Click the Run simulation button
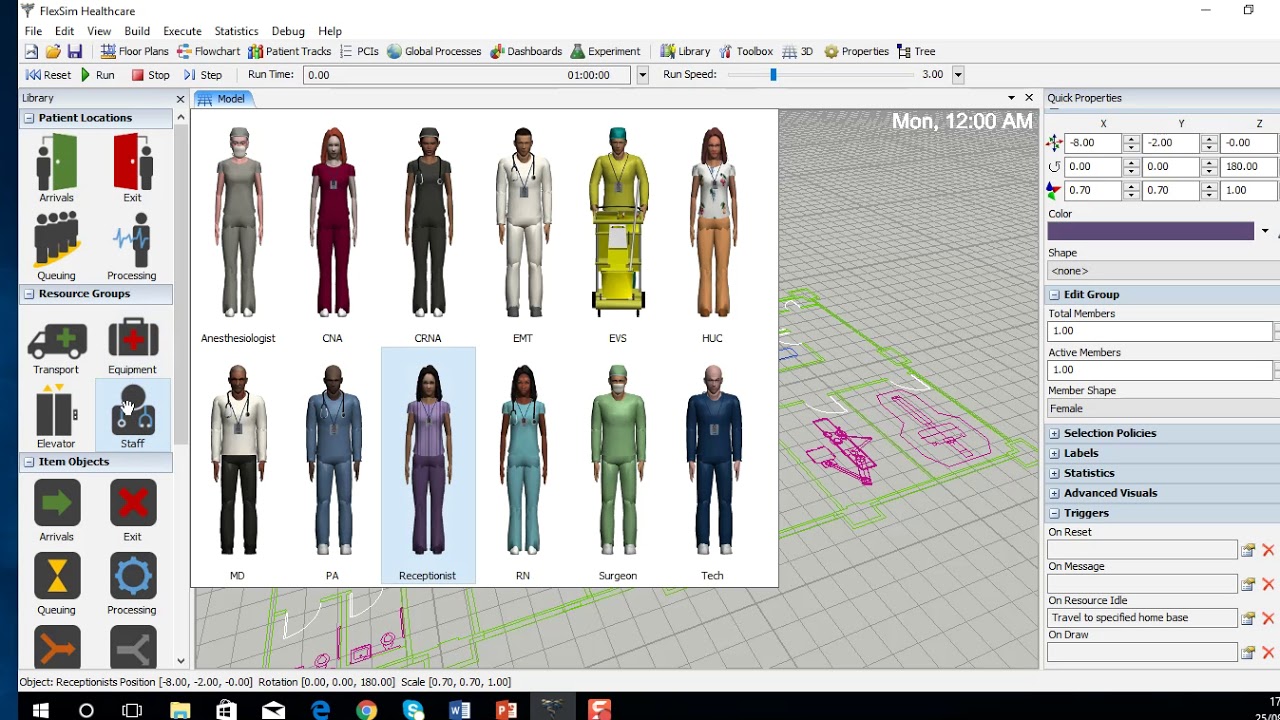This screenshot has width=1280, height=720. 97,75
